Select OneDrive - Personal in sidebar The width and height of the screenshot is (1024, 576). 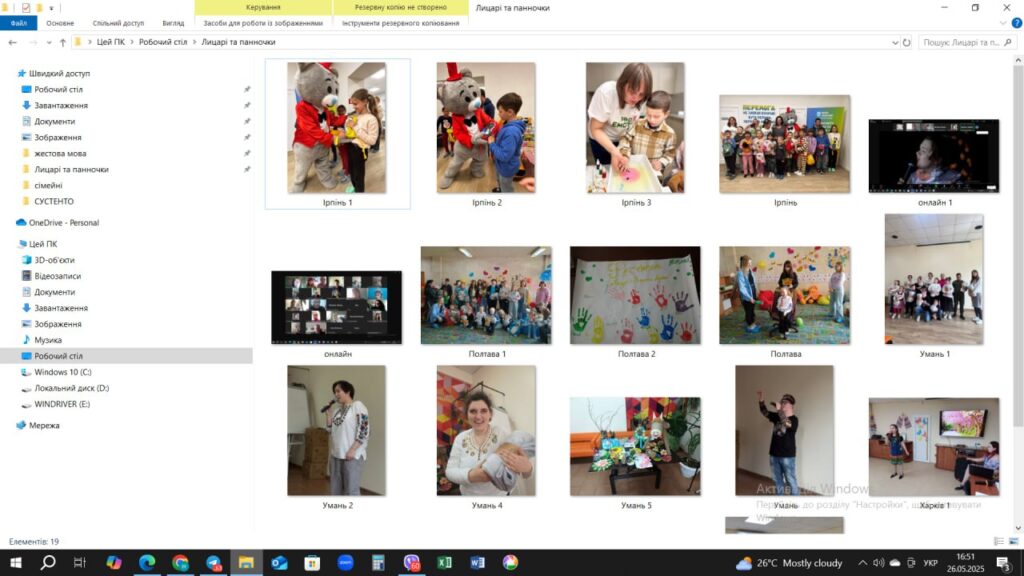coord(63,223)
